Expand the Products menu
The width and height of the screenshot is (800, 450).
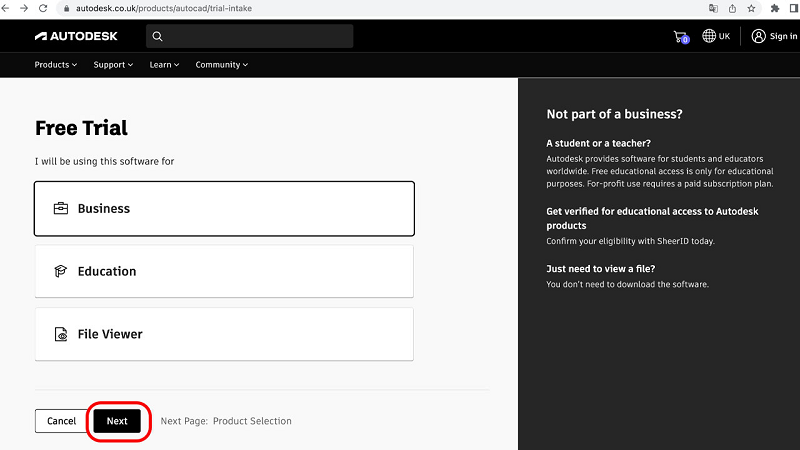point(56,65)
